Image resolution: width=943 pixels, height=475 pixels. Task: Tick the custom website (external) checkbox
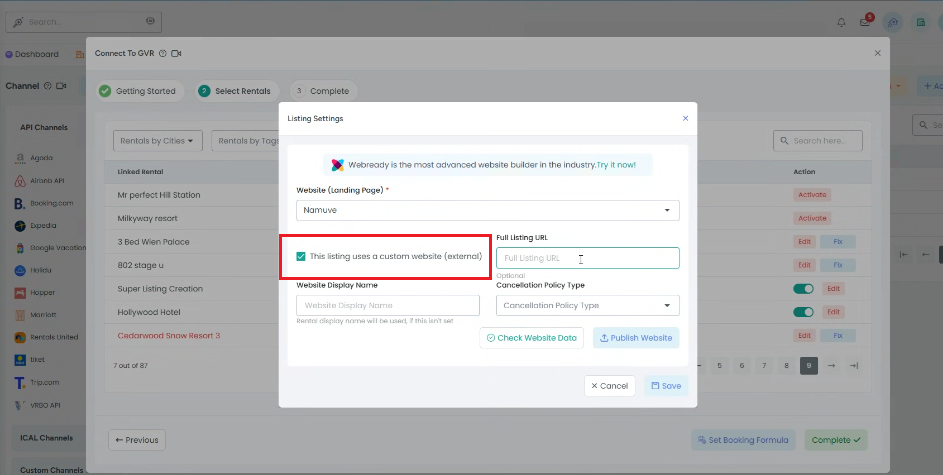[x=301, y=256]
